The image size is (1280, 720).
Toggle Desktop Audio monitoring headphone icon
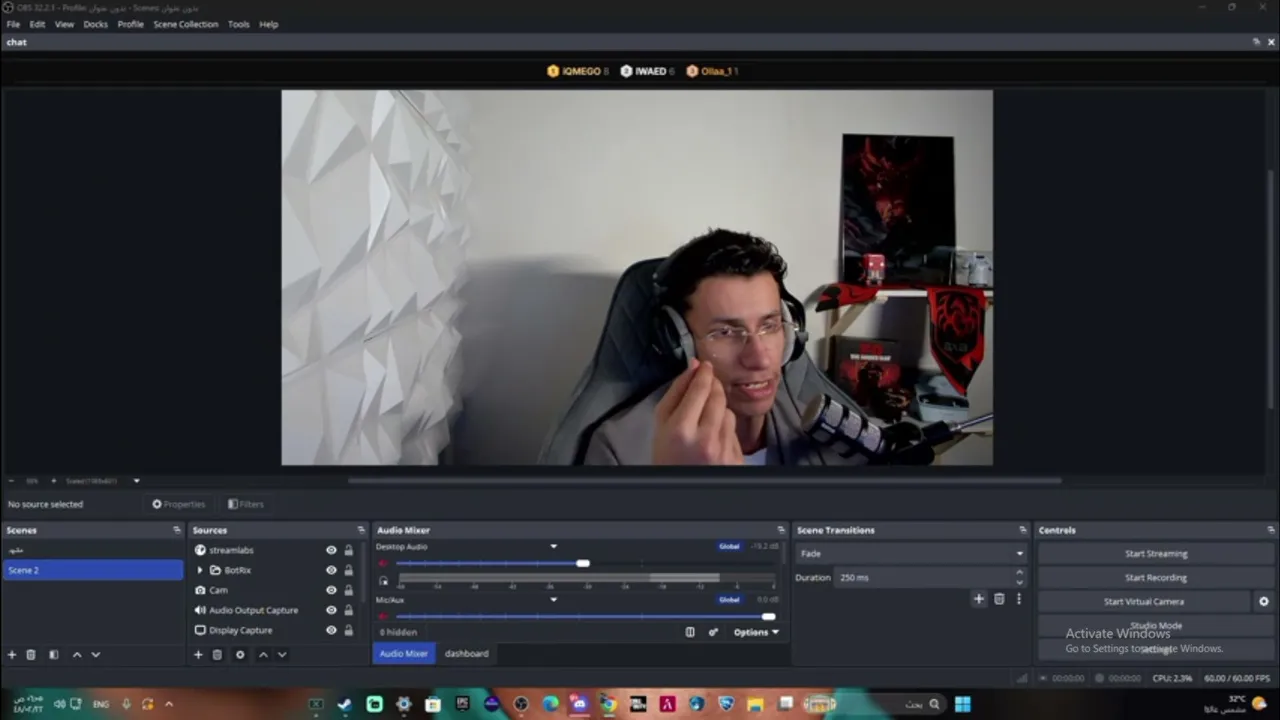click(x=383, y=580)
